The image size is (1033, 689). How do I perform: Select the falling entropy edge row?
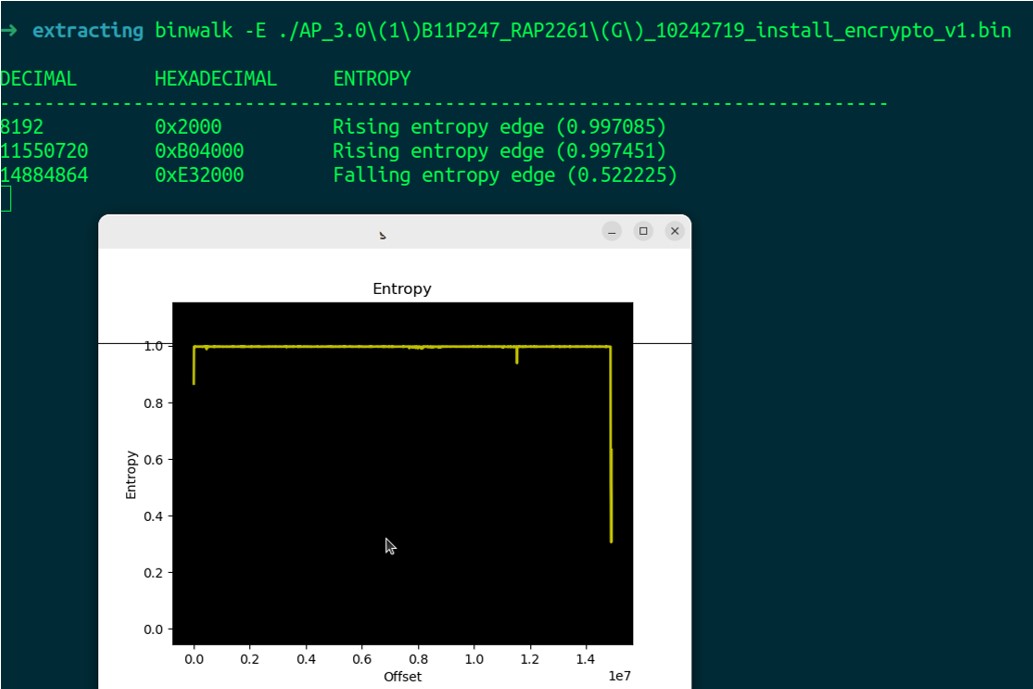(300, 175)
